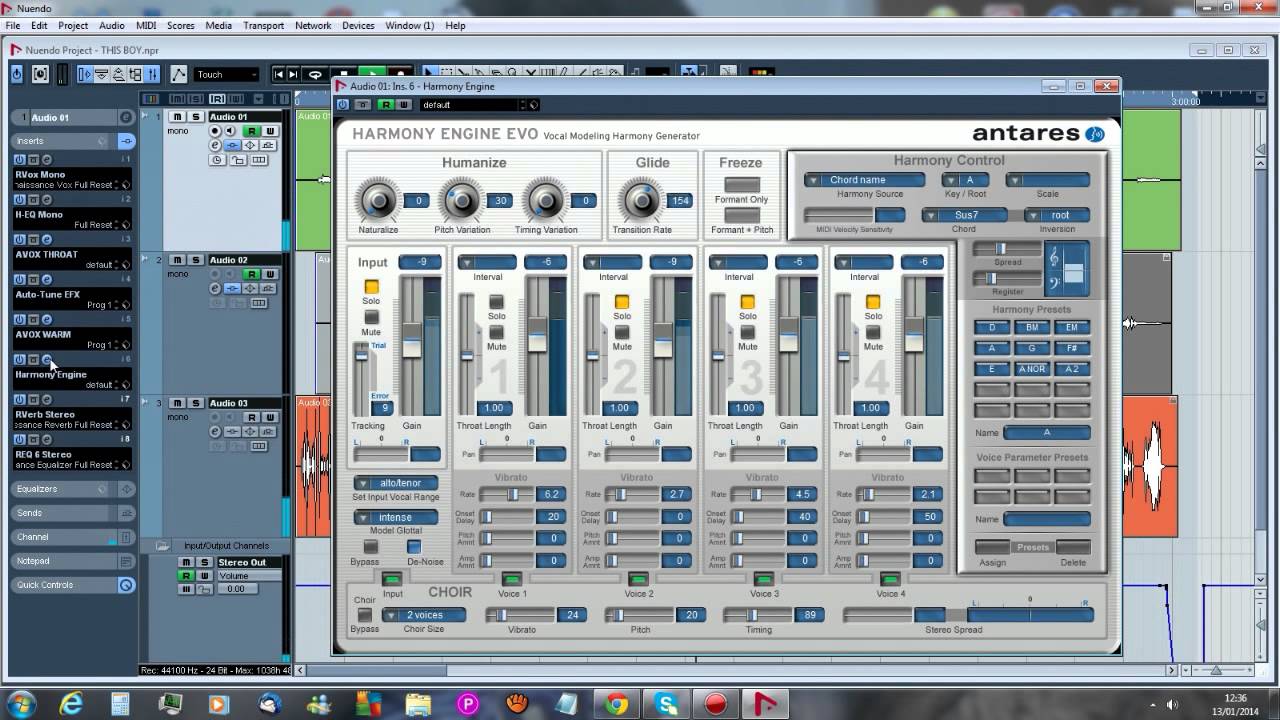Viewport: 1280px width, 720px height.
Task: Click Activate Project power button in toolbar
Action: pyautogui.click(x=17, y=74)
